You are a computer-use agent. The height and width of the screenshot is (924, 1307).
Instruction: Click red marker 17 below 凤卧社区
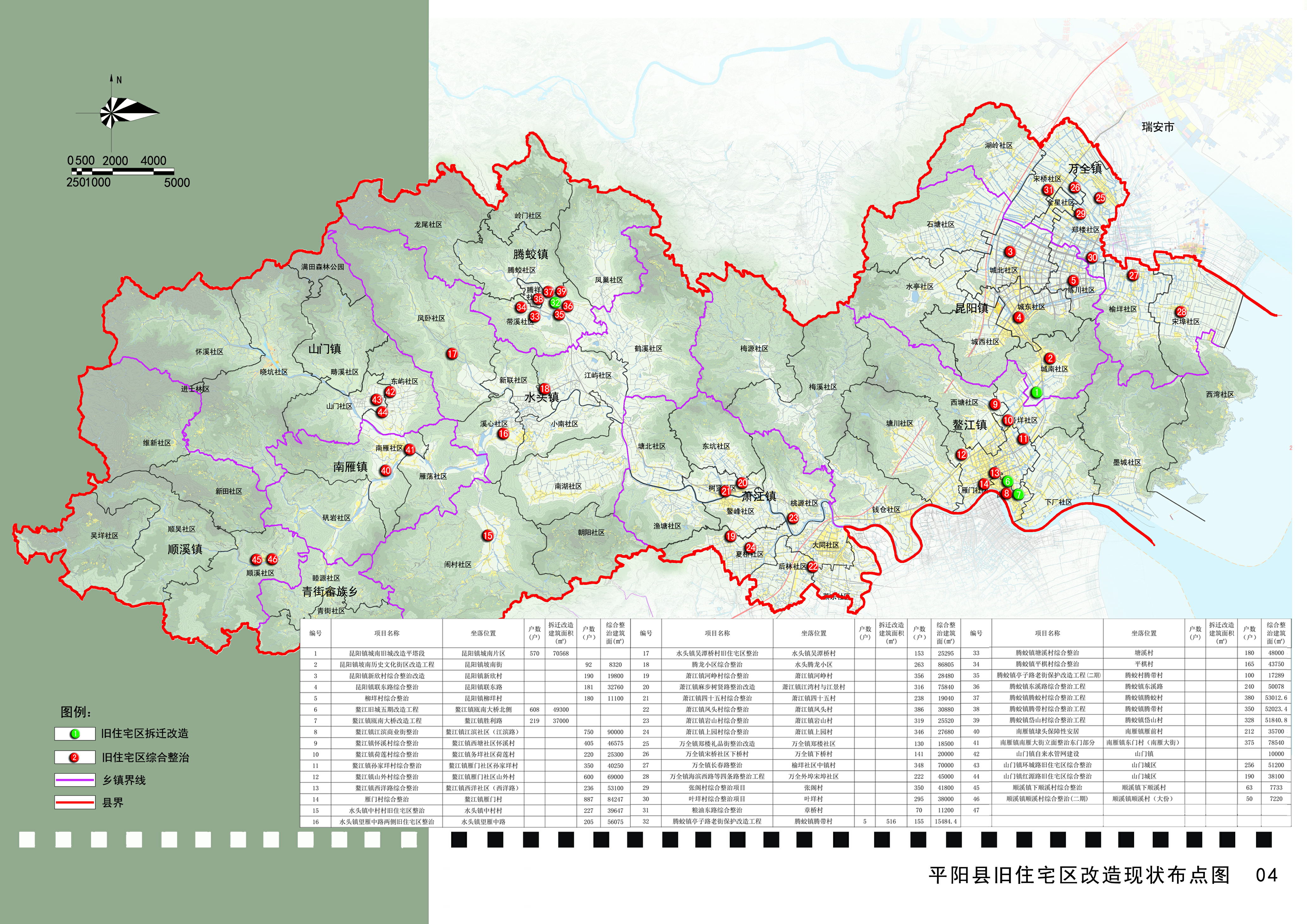click(x=452, y=353)
